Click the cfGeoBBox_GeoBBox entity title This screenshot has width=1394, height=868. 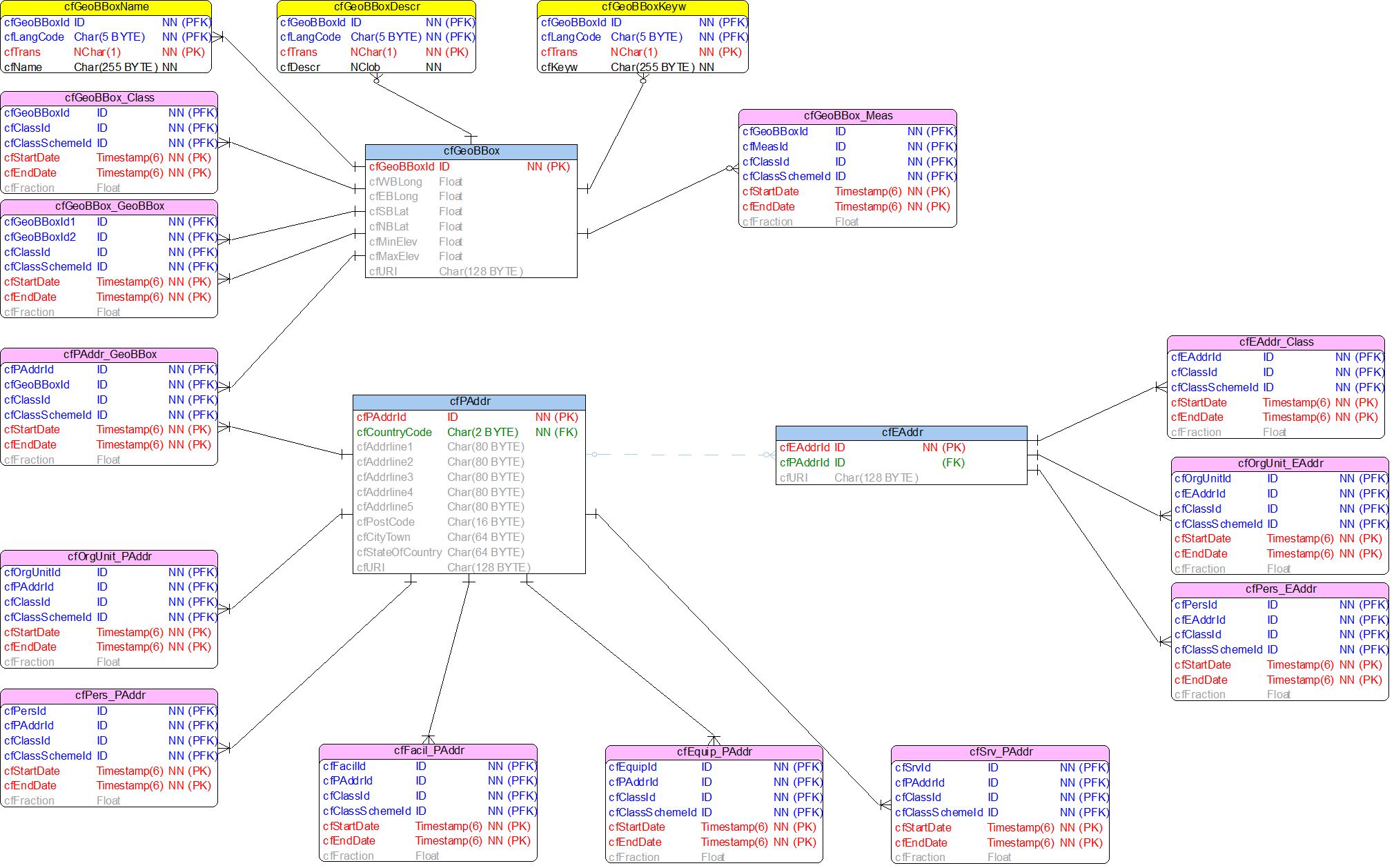click(110, 206)
